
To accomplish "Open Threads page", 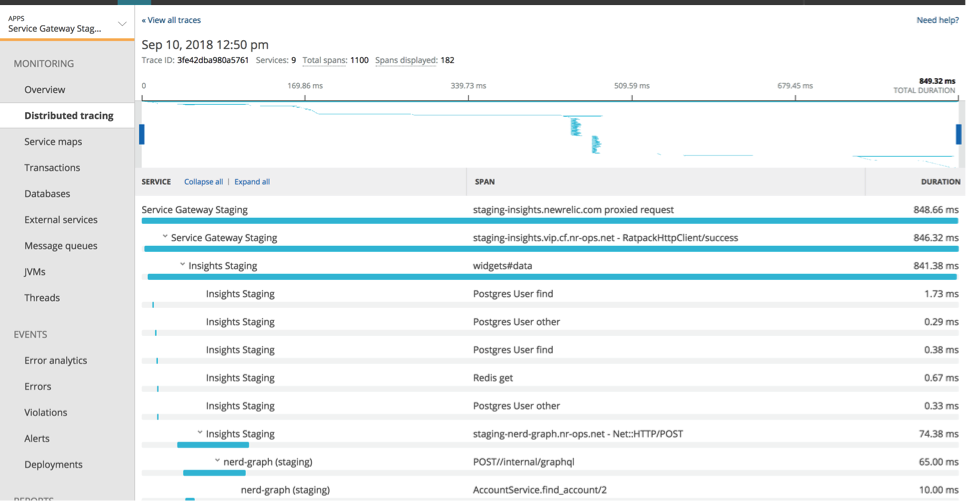I will (x=42, y=298).
